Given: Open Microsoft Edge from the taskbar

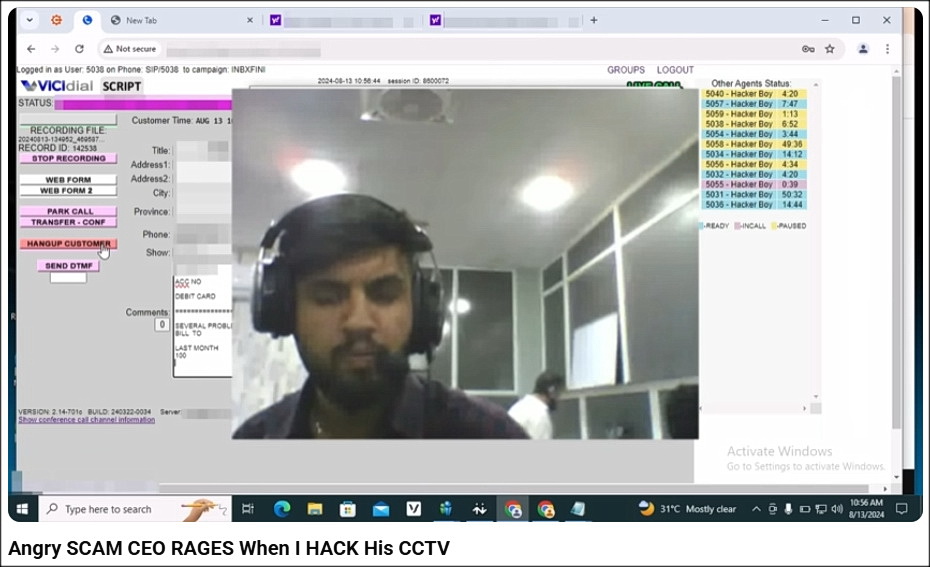Looking at the screenshot, I should (282, 509).
